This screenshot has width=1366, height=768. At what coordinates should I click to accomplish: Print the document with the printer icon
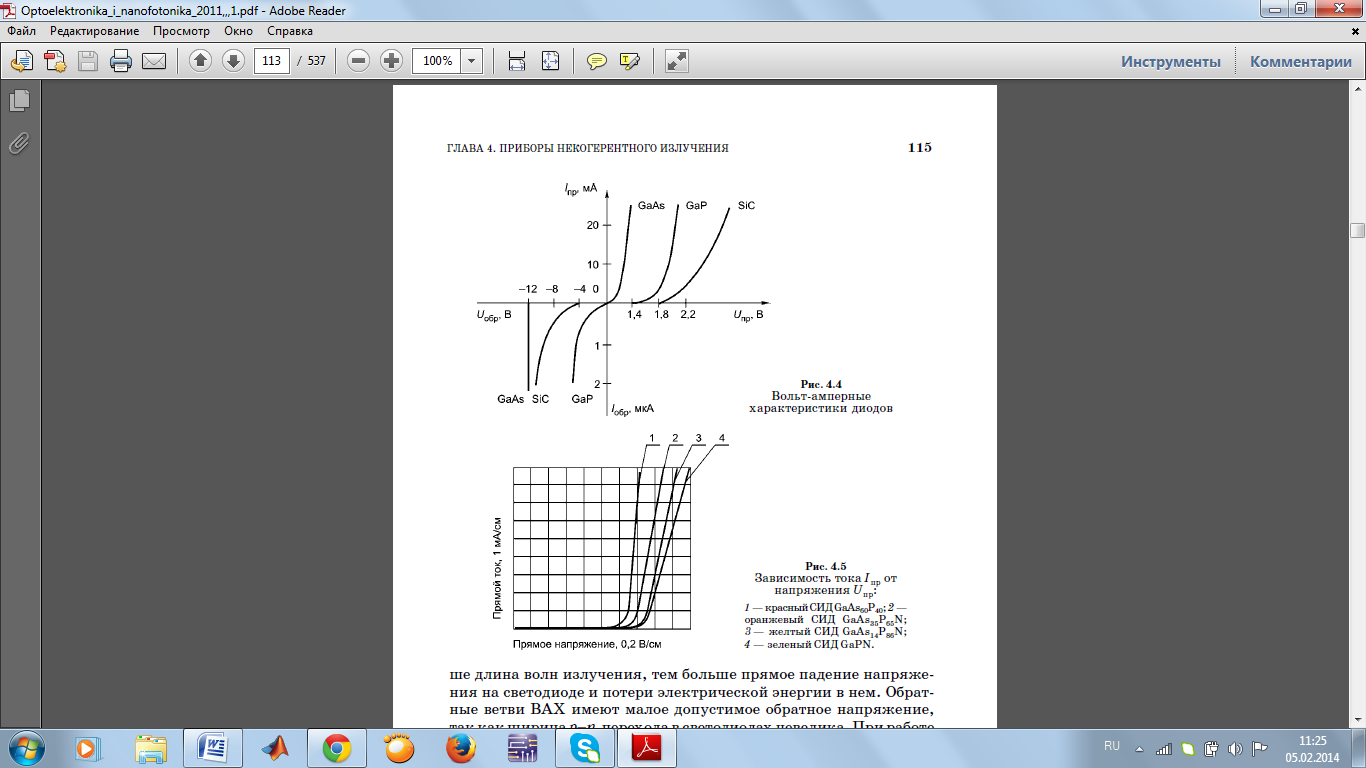click(120, 61)
